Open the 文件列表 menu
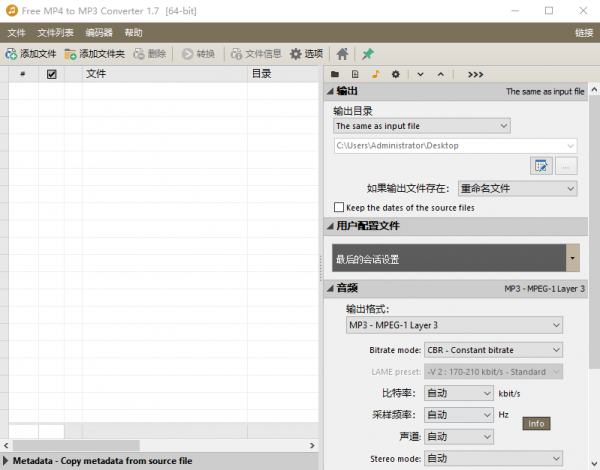Viewport: 600px width, 470px height. click(55, 33)
